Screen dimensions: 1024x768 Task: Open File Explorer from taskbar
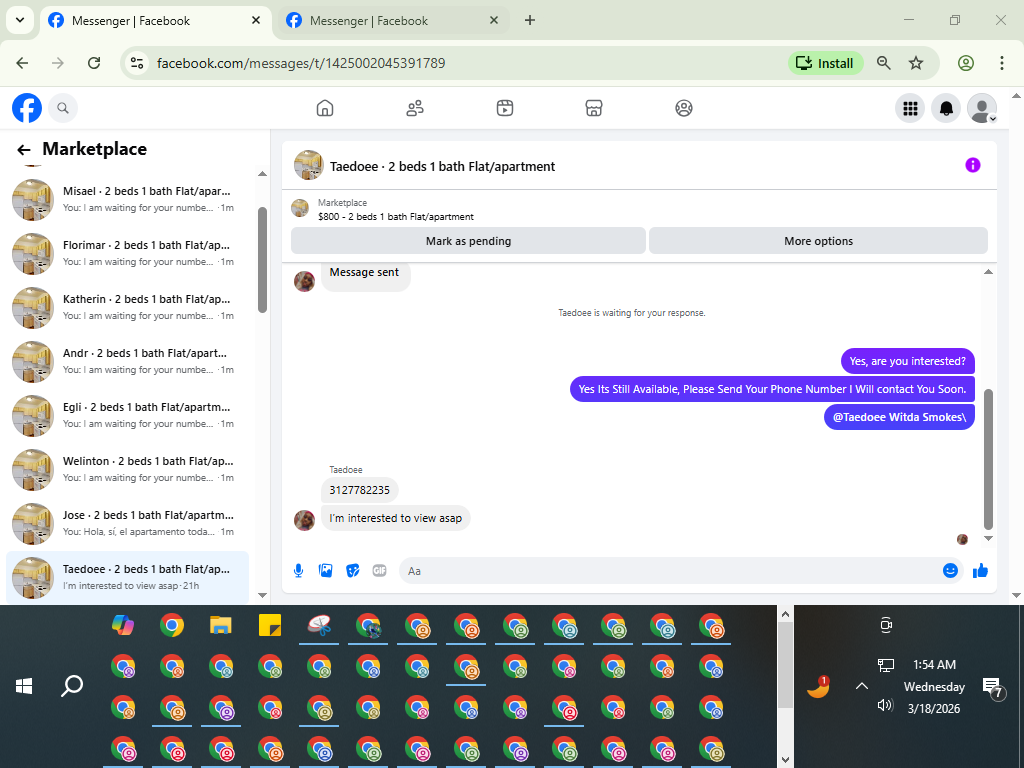pos(221,626)
